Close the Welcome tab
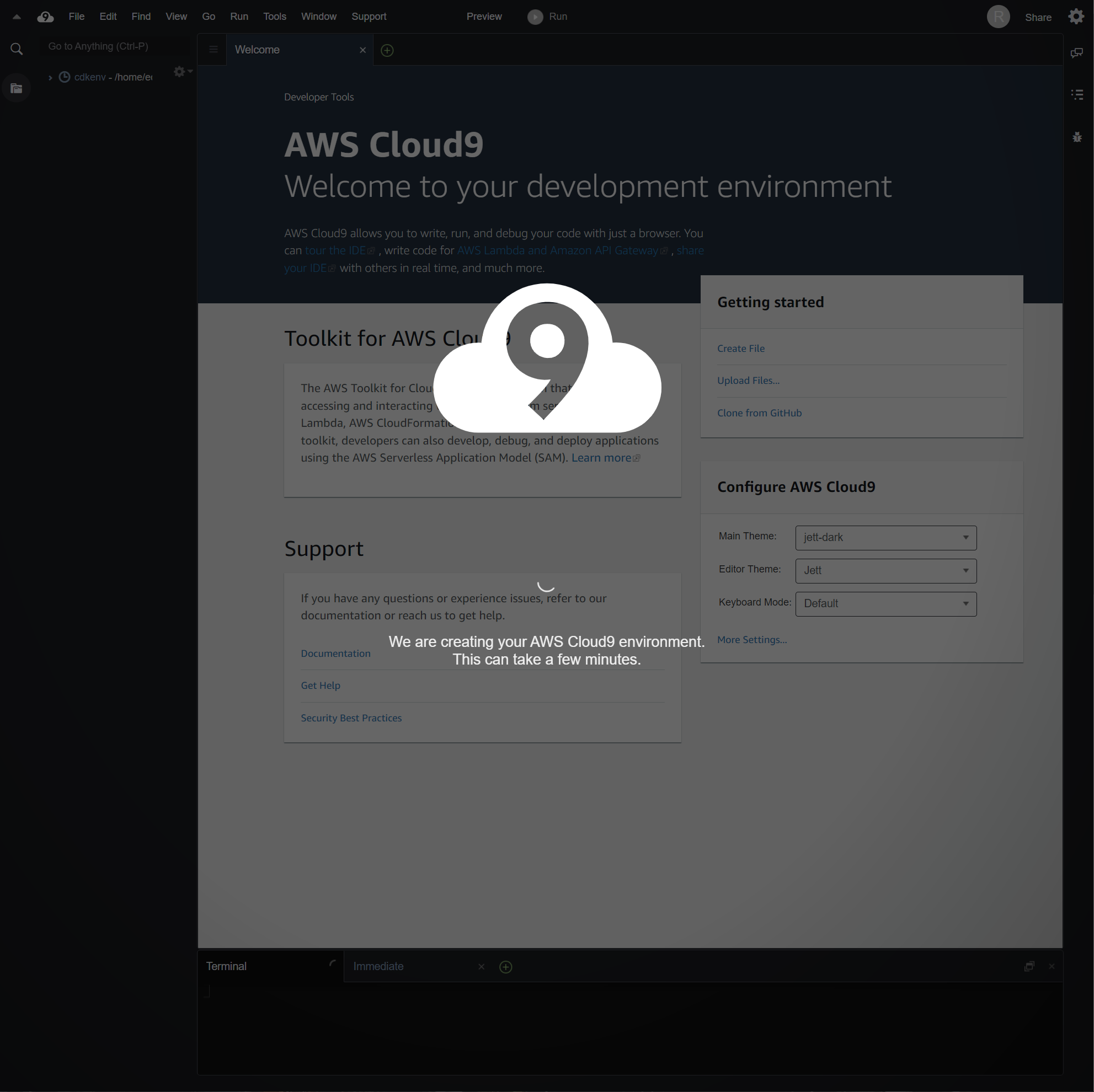 [x=362, y=50]
